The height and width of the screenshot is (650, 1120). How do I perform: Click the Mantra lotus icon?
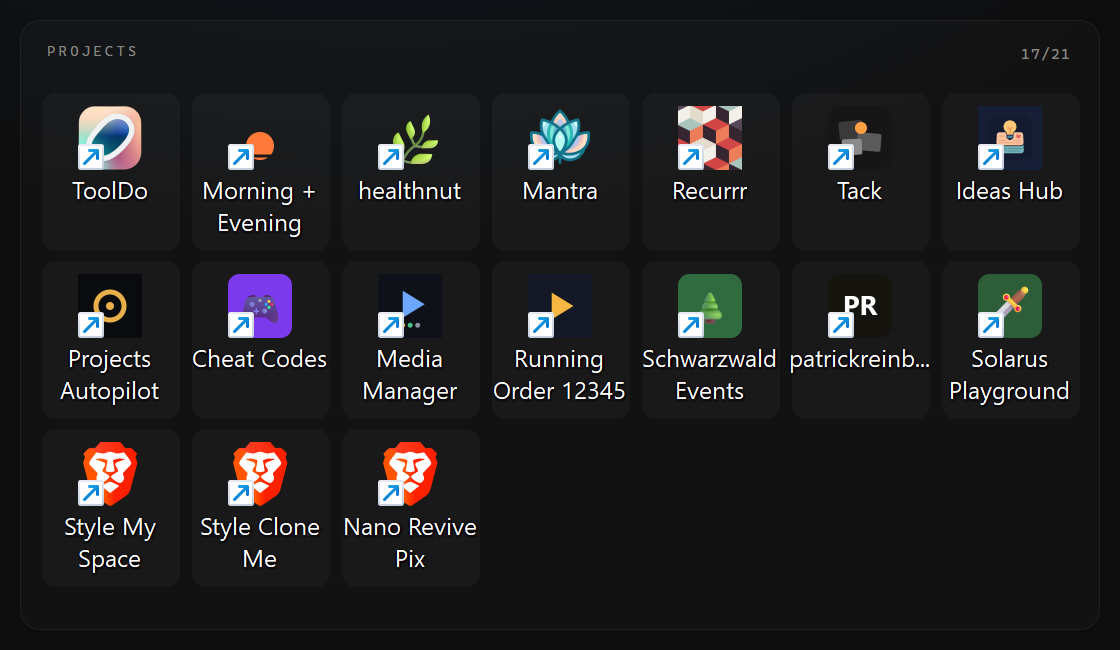pyautogui.click(x=560, y=138)
